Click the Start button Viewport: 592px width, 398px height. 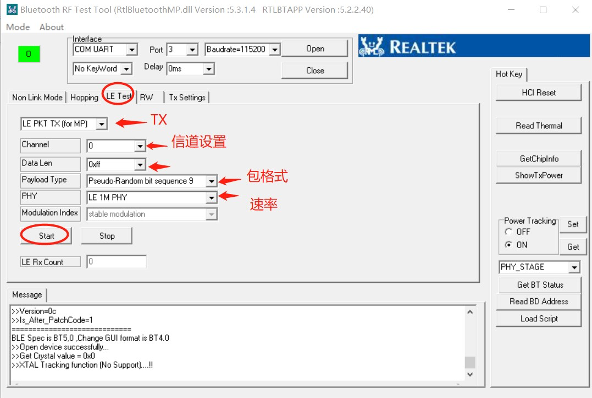pos(46,236)
